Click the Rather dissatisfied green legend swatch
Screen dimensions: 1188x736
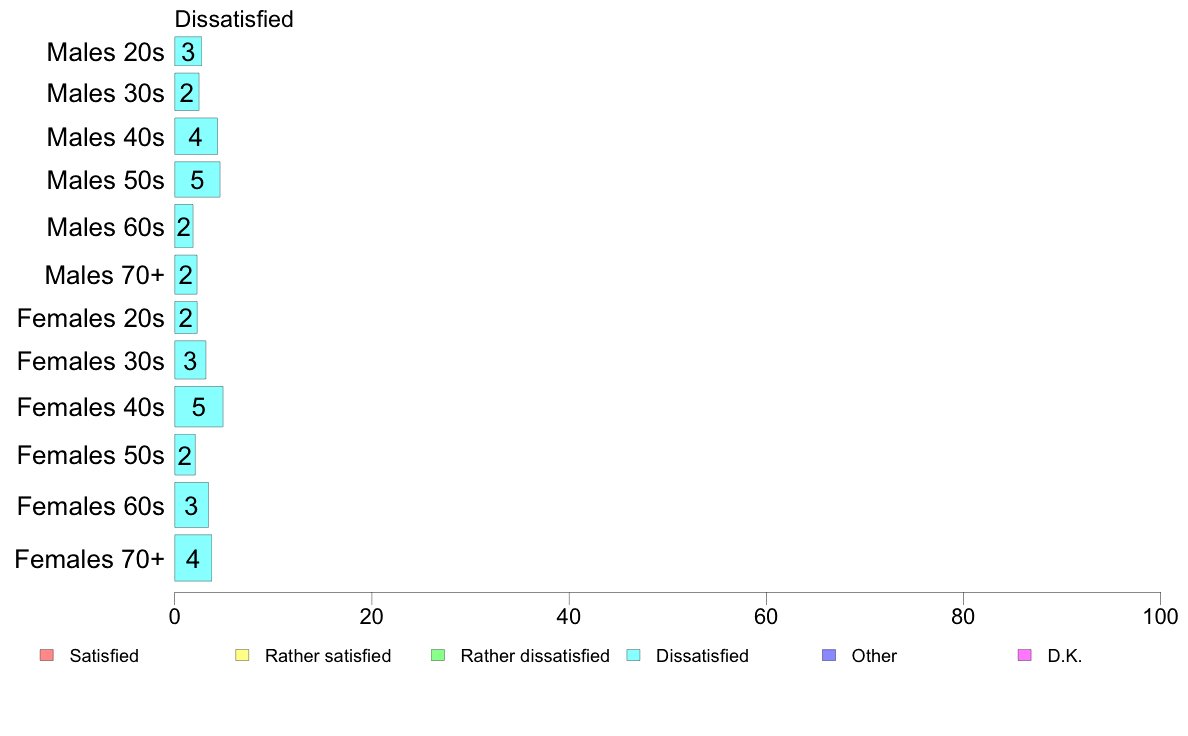click(437, 655)
